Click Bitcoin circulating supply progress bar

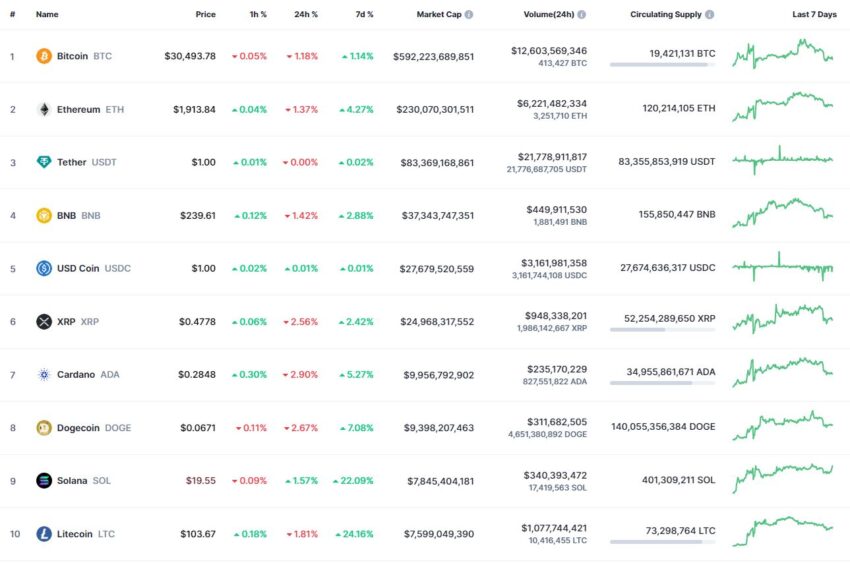coord(662,64)
